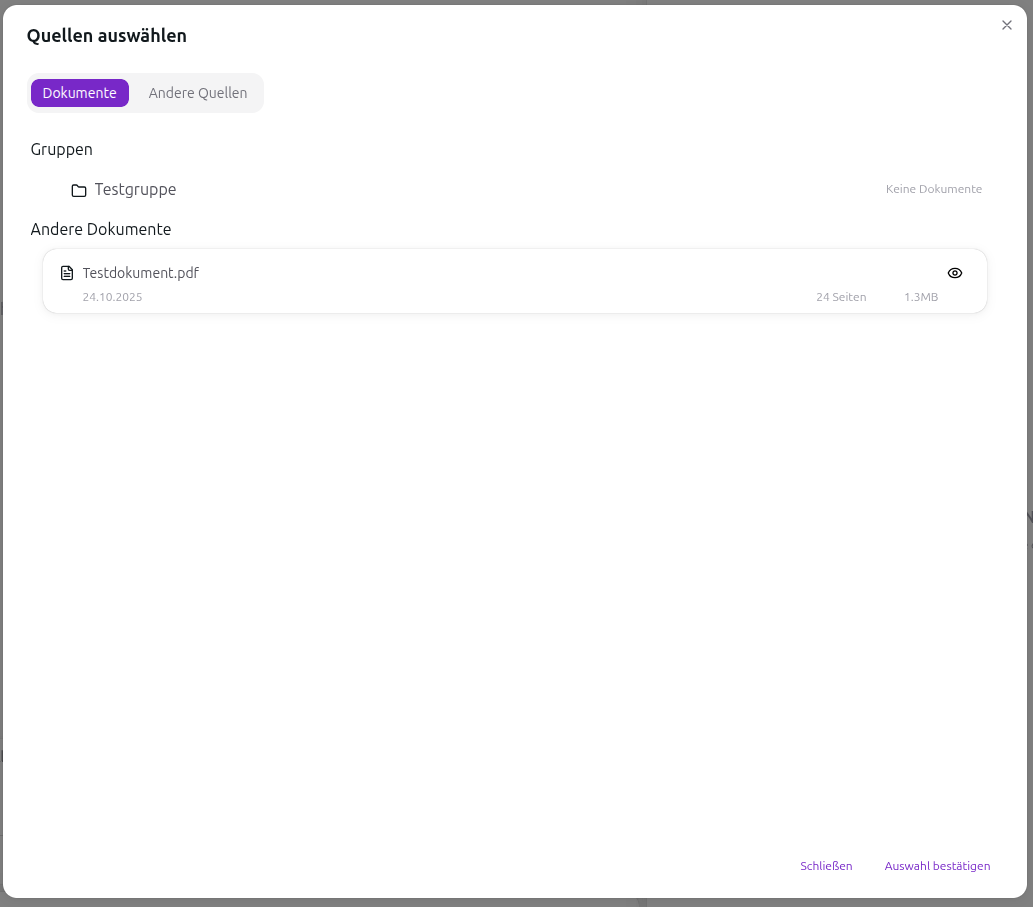Open the Andere Quellen tab

coord(197,93)
